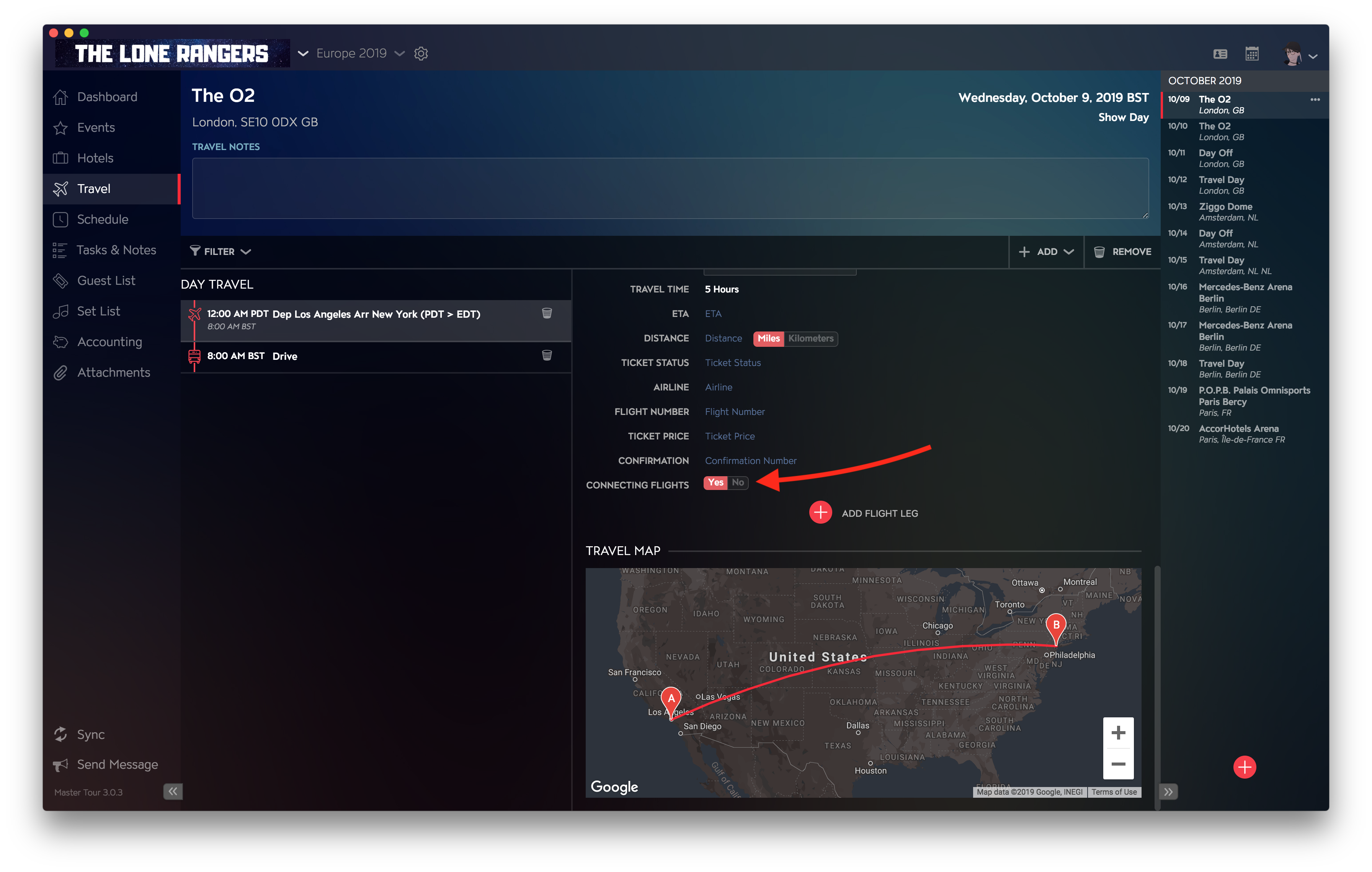Set distance unit to Kilometers

811,339
